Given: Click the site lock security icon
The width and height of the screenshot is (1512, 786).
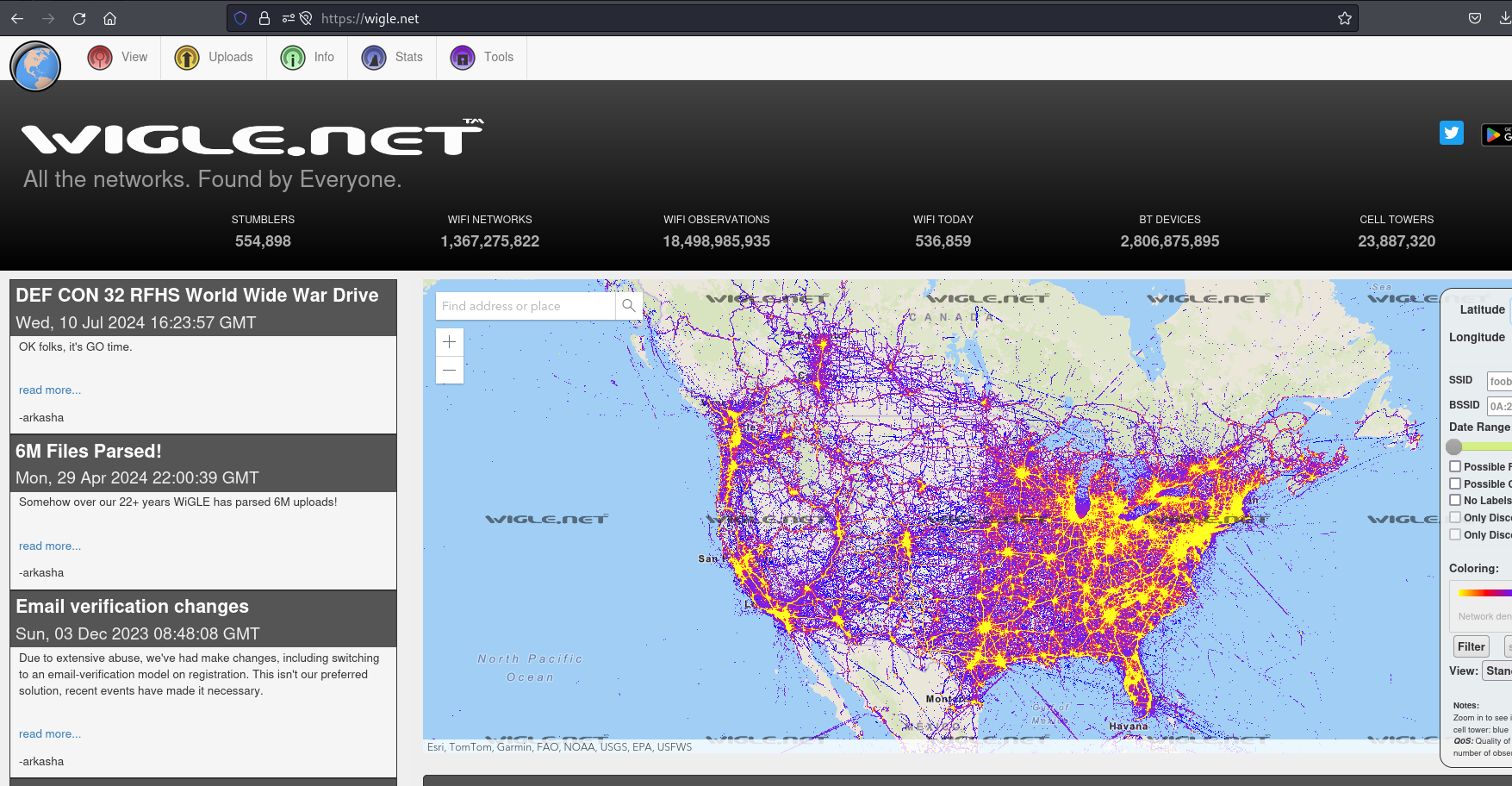Looking at the screenshot, I should coord(264,18).
